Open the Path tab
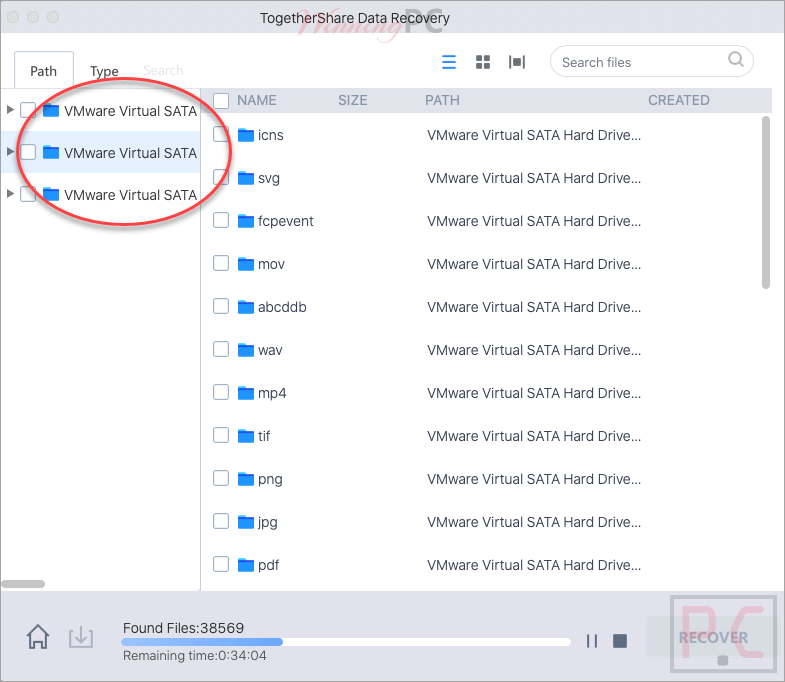This screenshot has height=682, width=785. click(44, 71)
